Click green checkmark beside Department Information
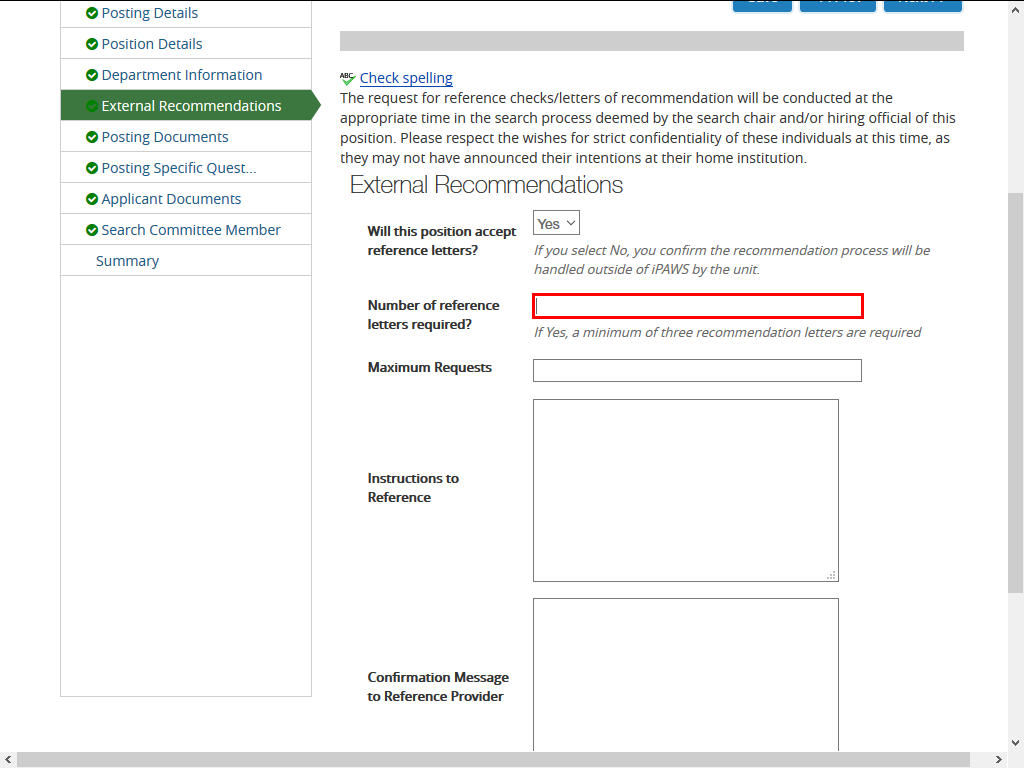 [92, 75]
